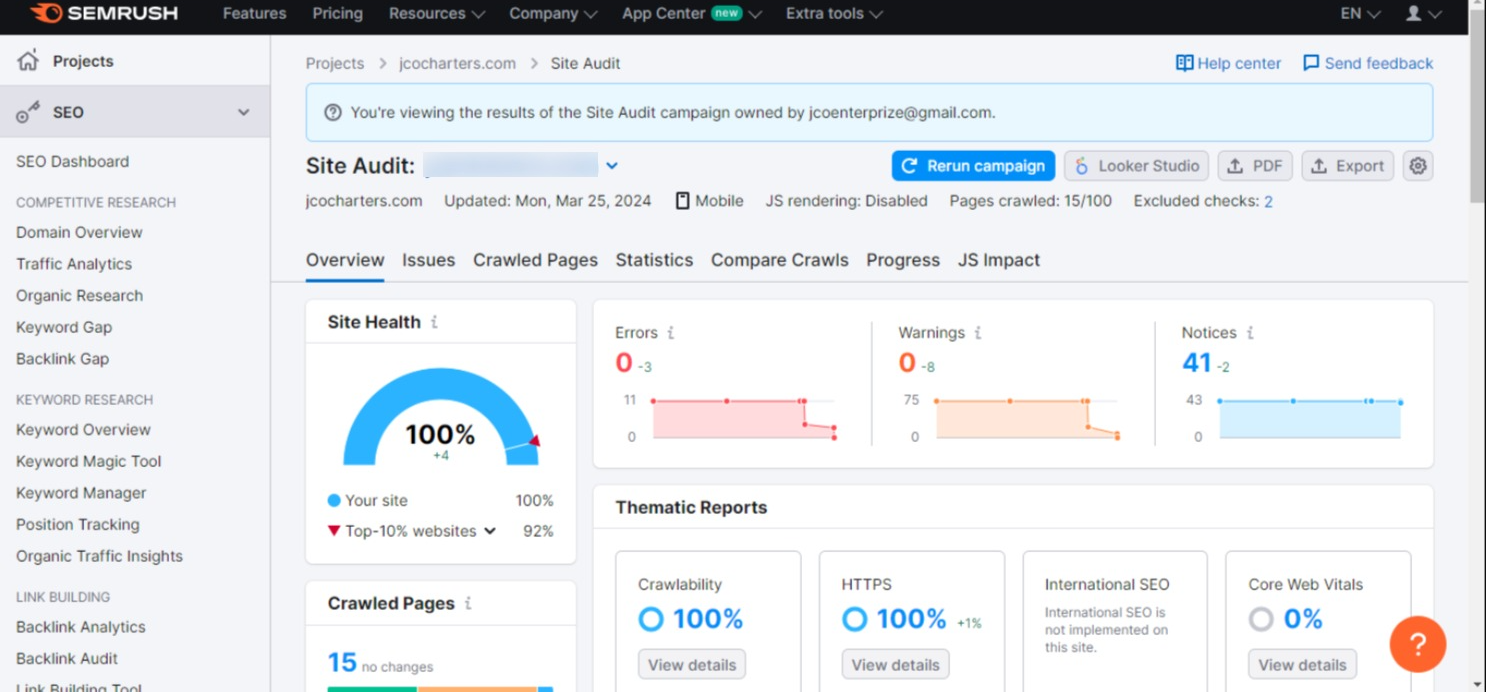The height and width of the screenshot is (694, 1486).
Task: Click the Export button
Action: pyautogui.click(x=1347, y=166)
